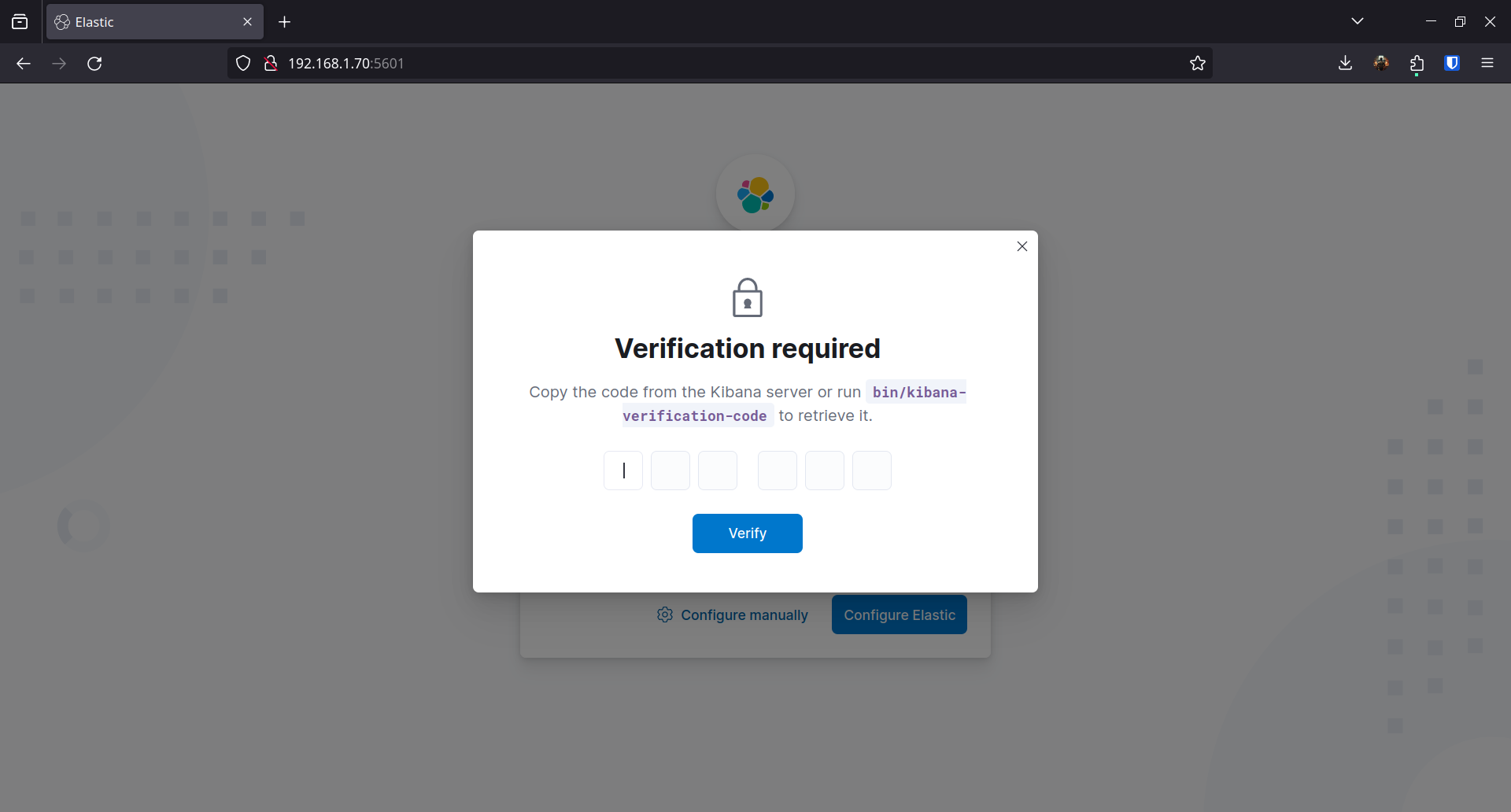Bookmark this page with the star icon
Viewport: 1511px width, 812px height.
click(1198, 64)
